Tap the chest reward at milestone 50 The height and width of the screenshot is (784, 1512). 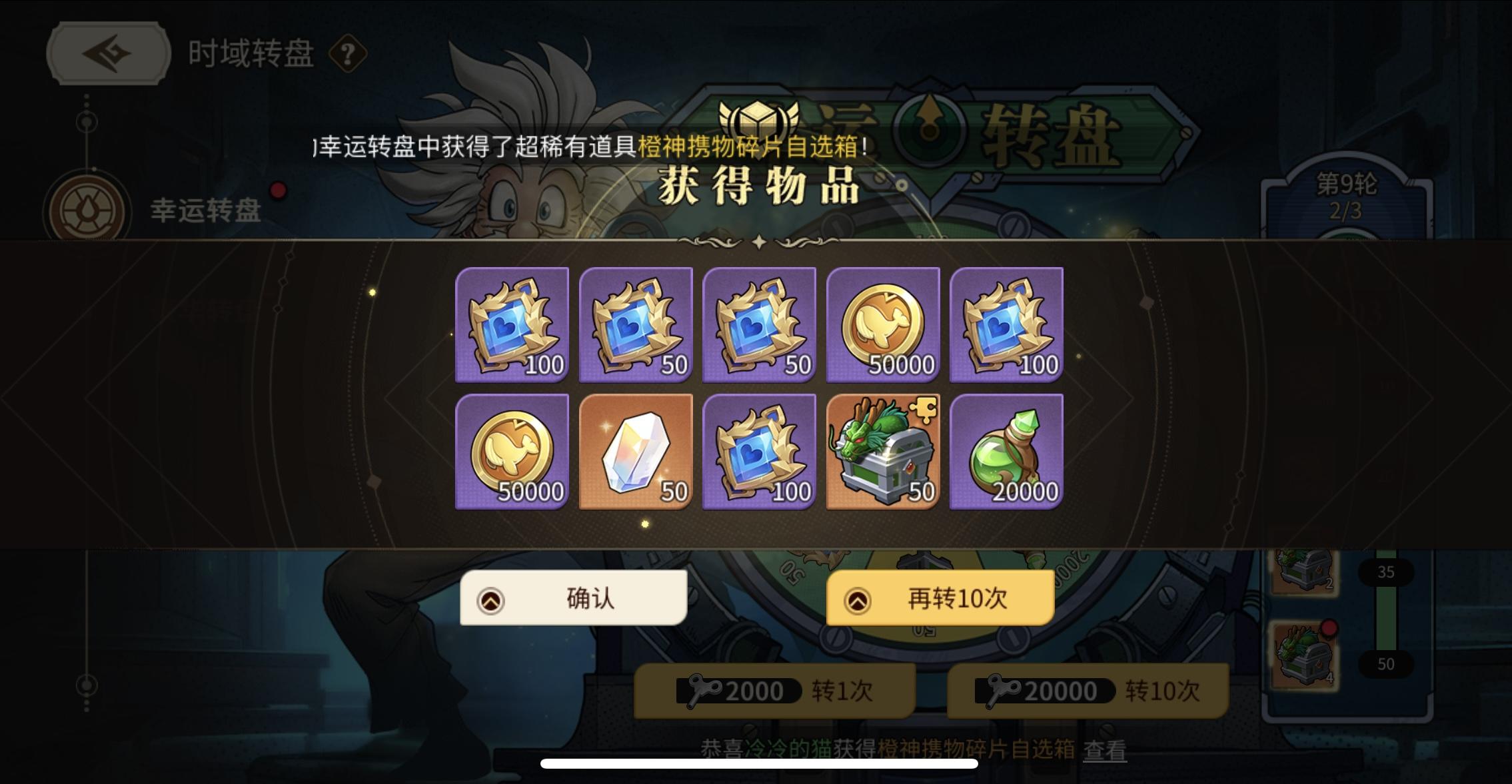pos(1304,655)
